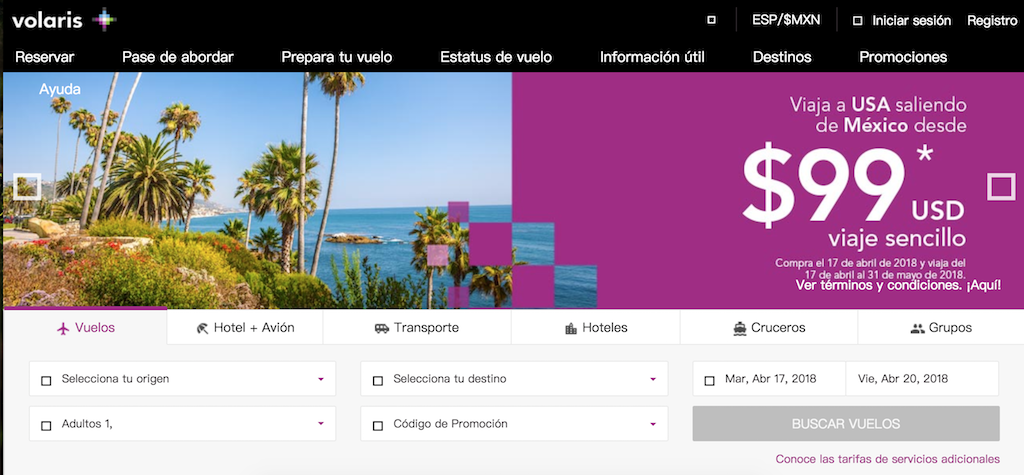Viewport: 1024px width, 475px height.
Task: Go to the next banner slide
Action: coord(1000,187)
